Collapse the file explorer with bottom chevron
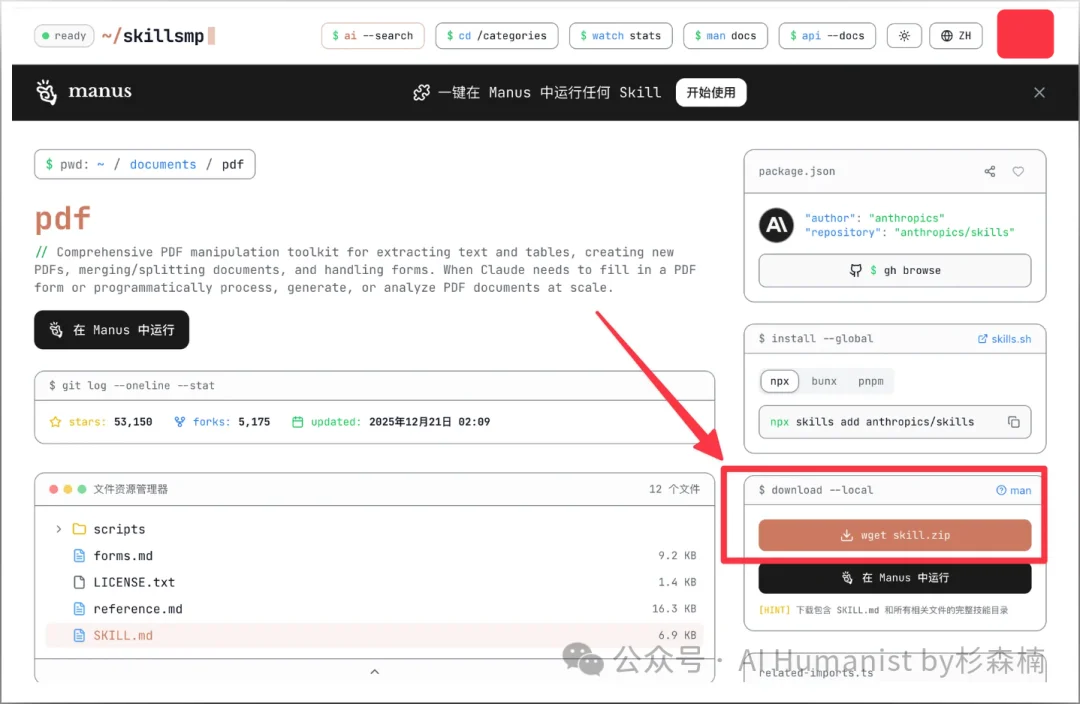The image size is (1080, 704). [375, 672]
